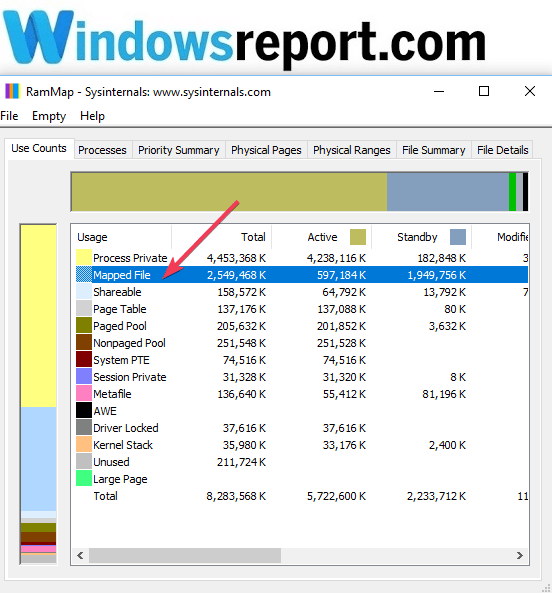Click the 8,283,568 K grand total value

(x=236, y=496)
